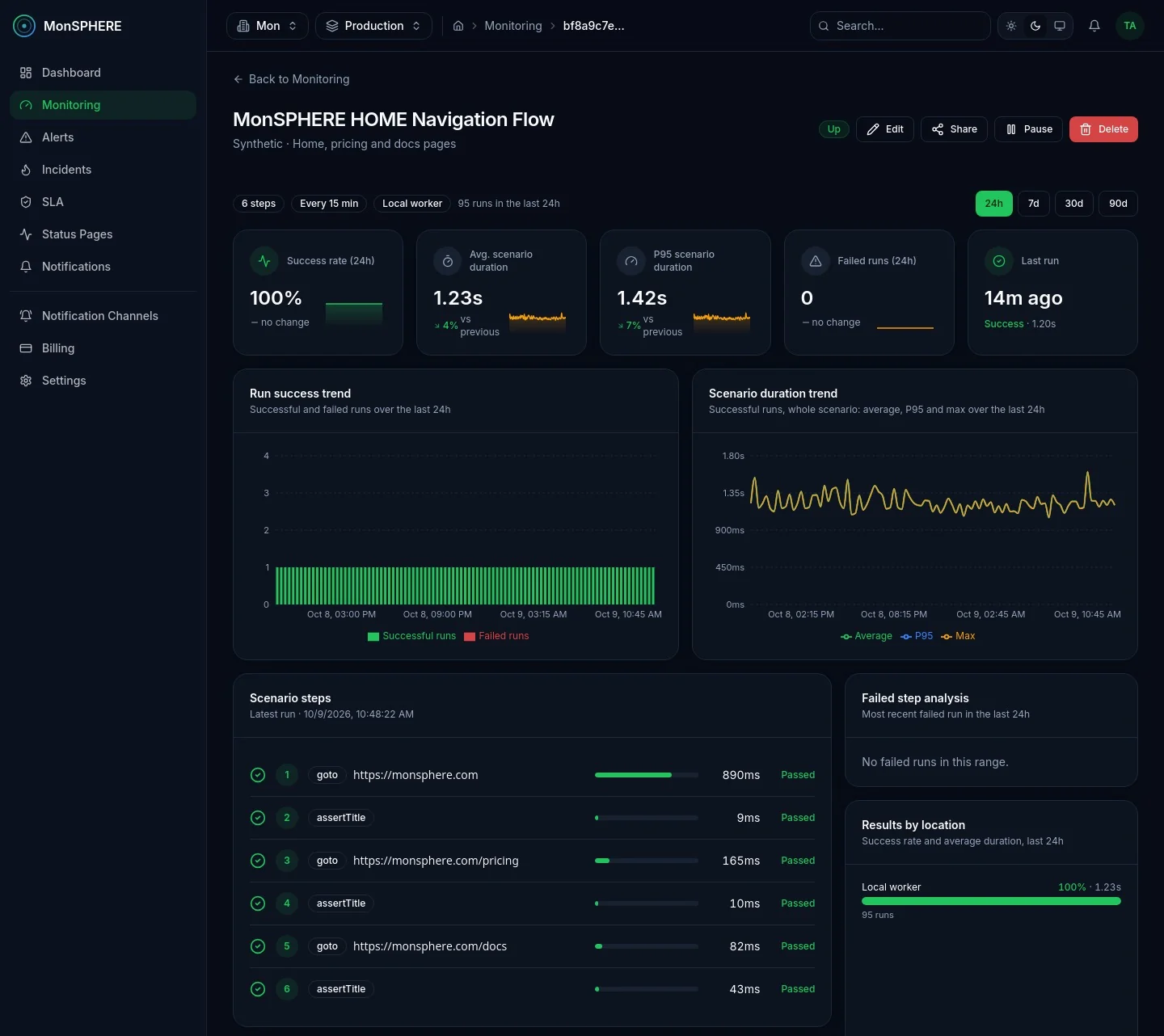The width and height of the screenshot is (1164, 1036).
Task: Click the Last run checkmark icon
Action: pyautogui.click(x=998, y=261)
